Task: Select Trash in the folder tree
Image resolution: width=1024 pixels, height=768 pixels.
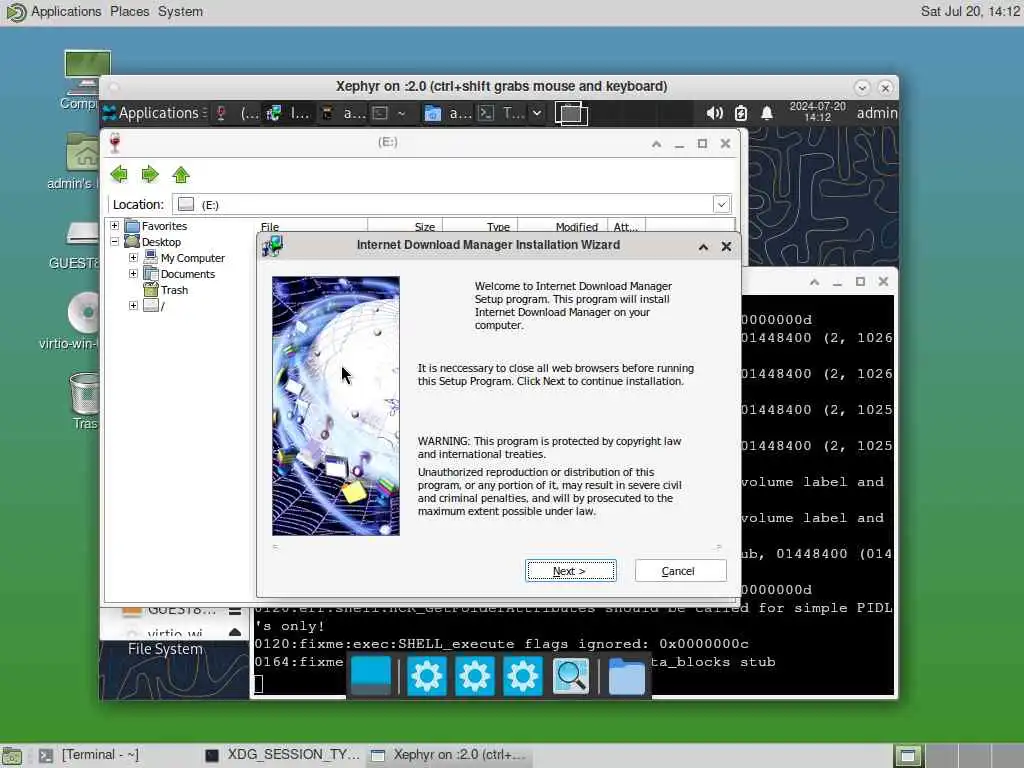Action: coord(174,290)
